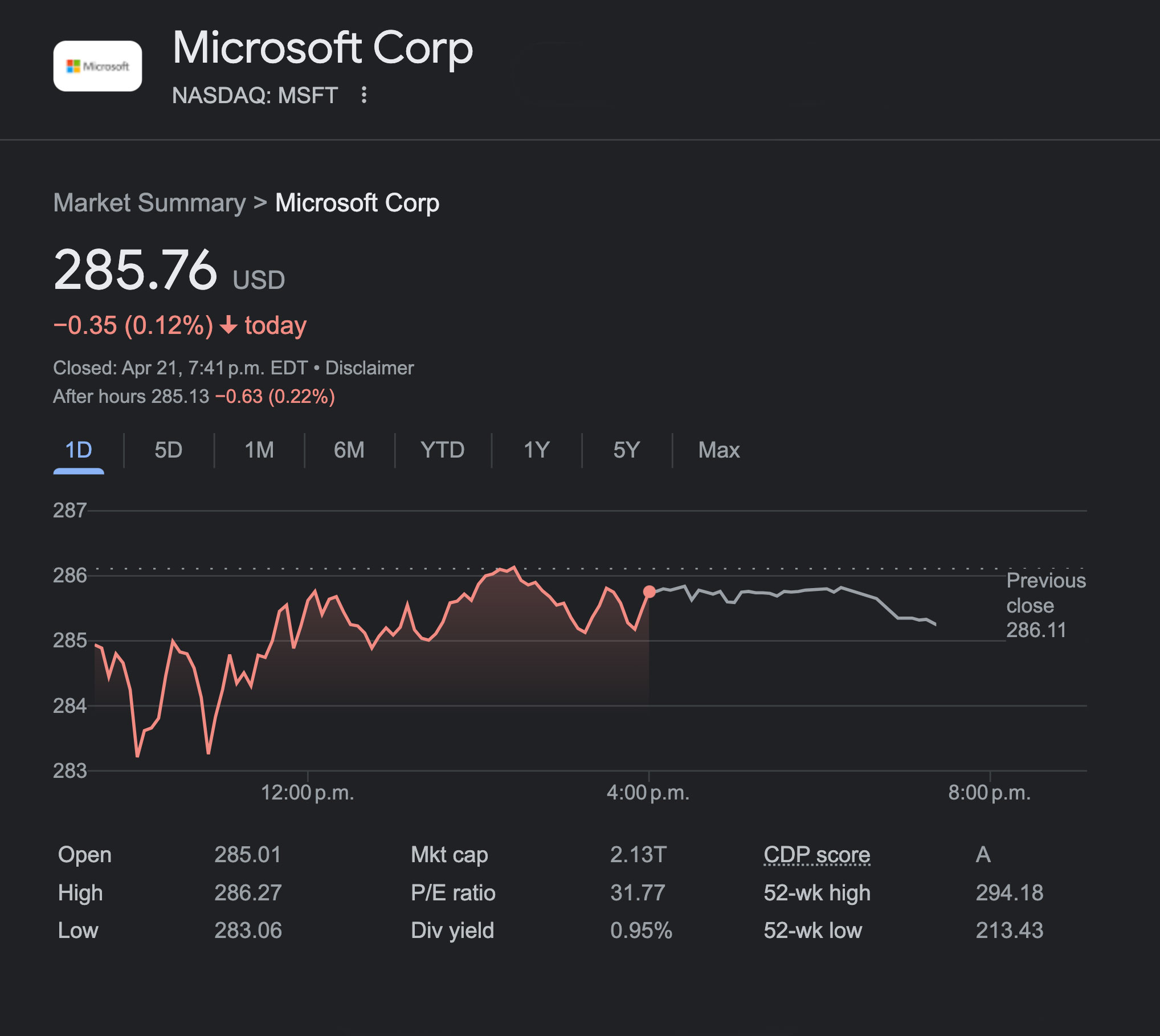
Task: Select the Max chart tab
Action: tap(719, 450)
